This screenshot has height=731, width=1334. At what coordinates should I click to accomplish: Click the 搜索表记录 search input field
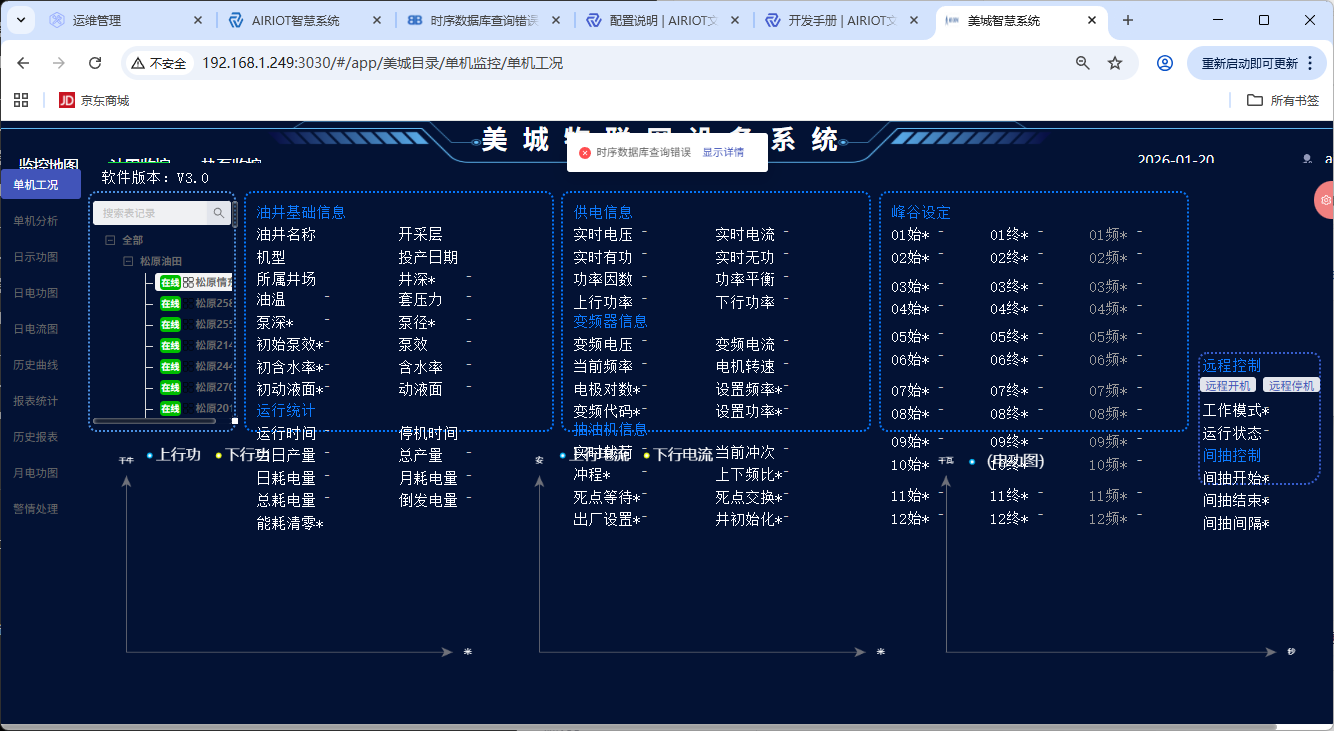[x=150, y=213]
